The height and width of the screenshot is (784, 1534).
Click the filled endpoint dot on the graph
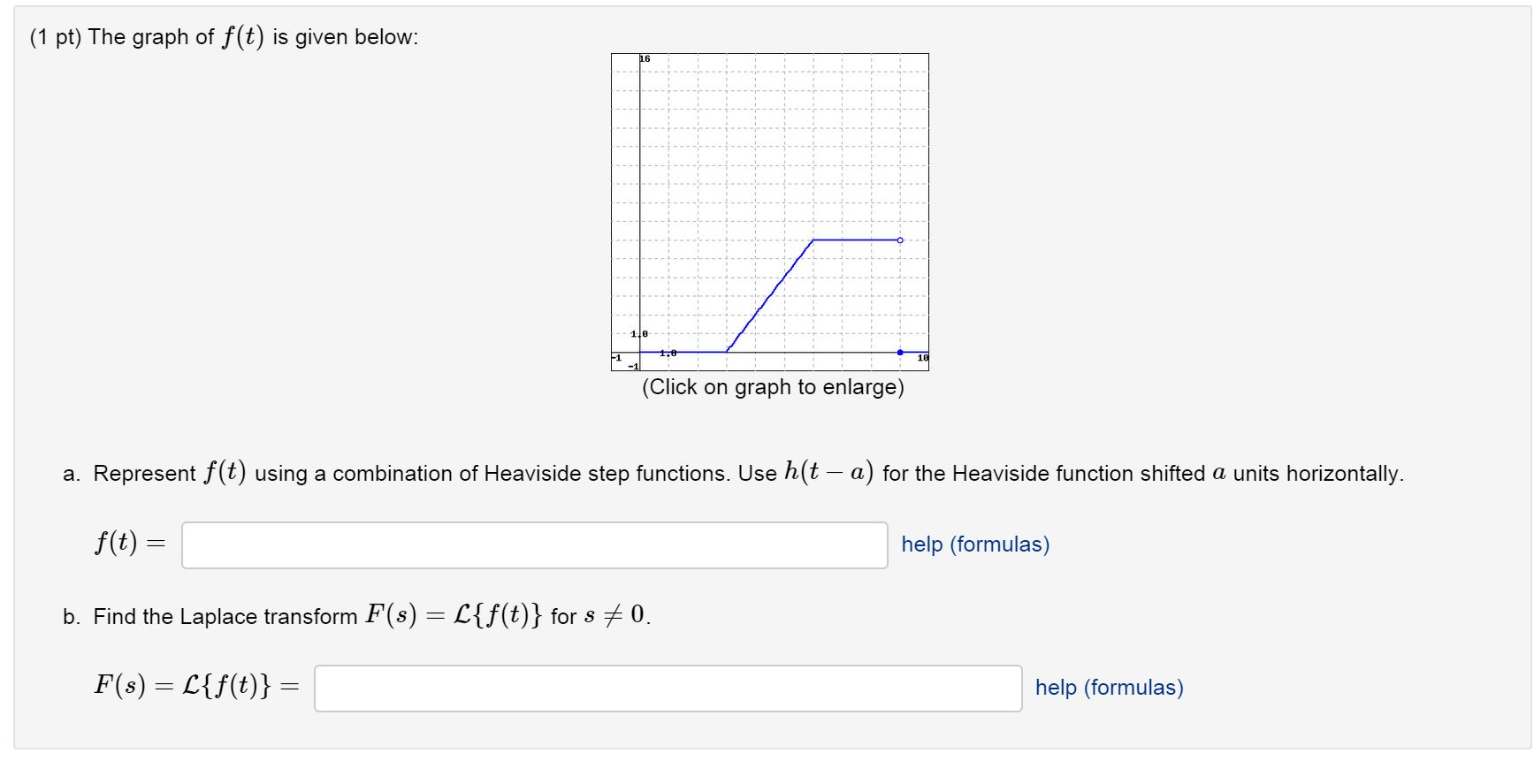(900, 352)
